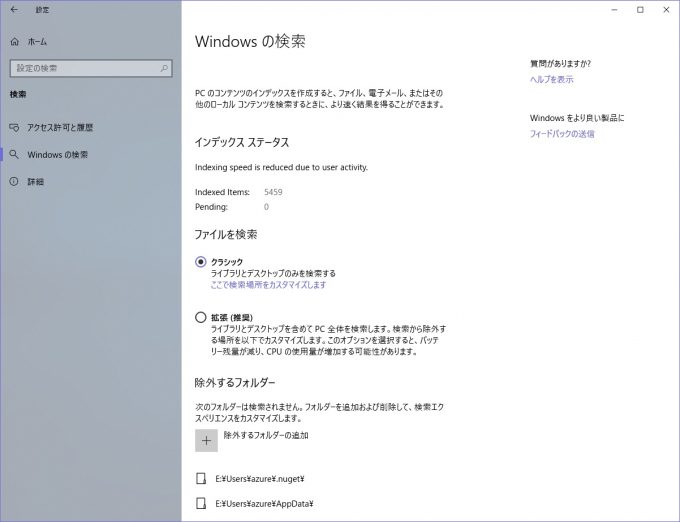Click the インデックス ステータス heading
The image size is (680, 522).
pos(242,142)
